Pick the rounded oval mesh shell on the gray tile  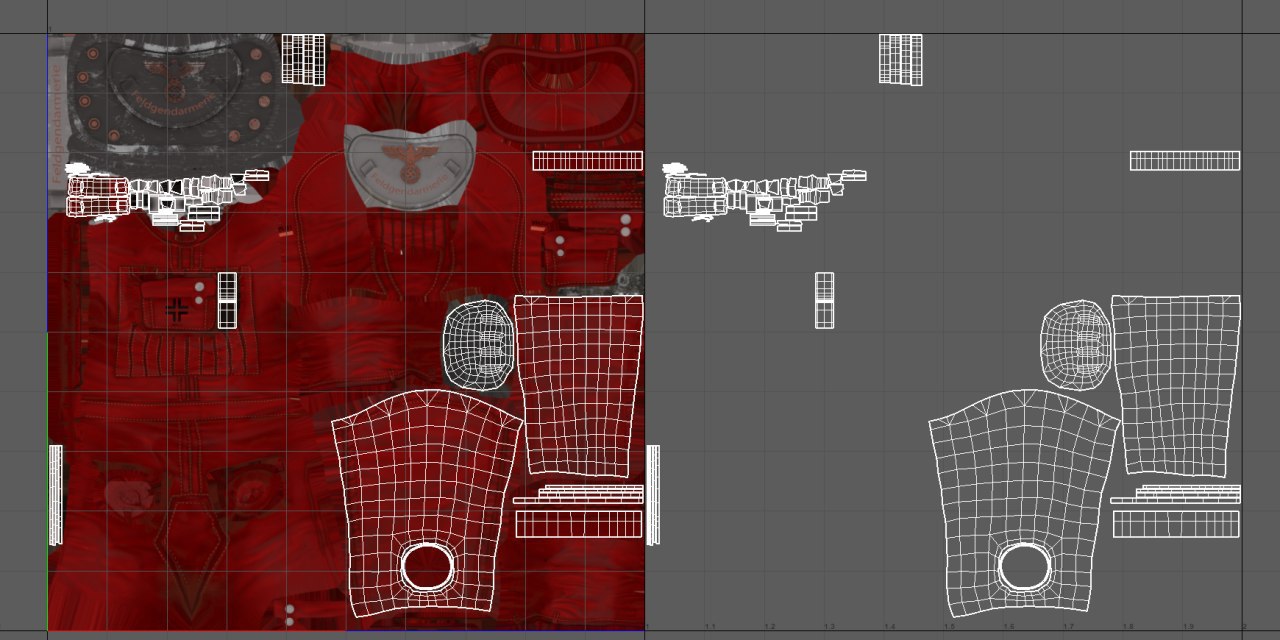point(1076,345)
